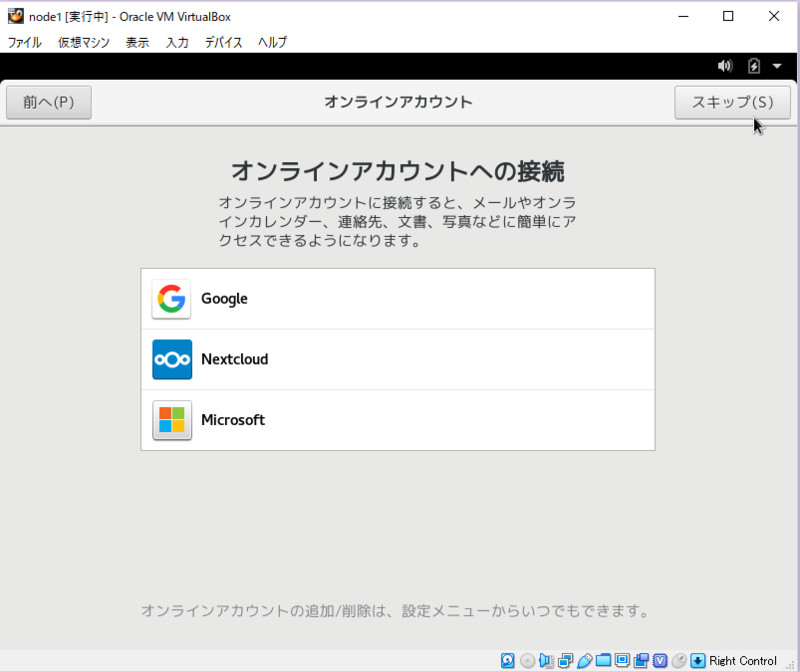The width and height of the screenshot is (800, 672).
Task: Click the optical disc status icon
Action: (x=527, y=661)
